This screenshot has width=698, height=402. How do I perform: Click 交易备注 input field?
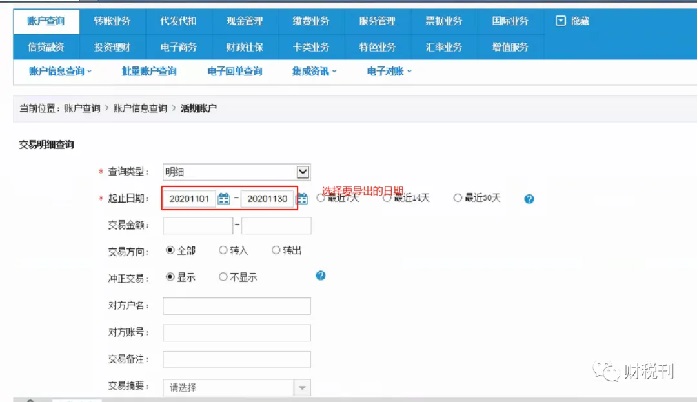click(237, 359)
